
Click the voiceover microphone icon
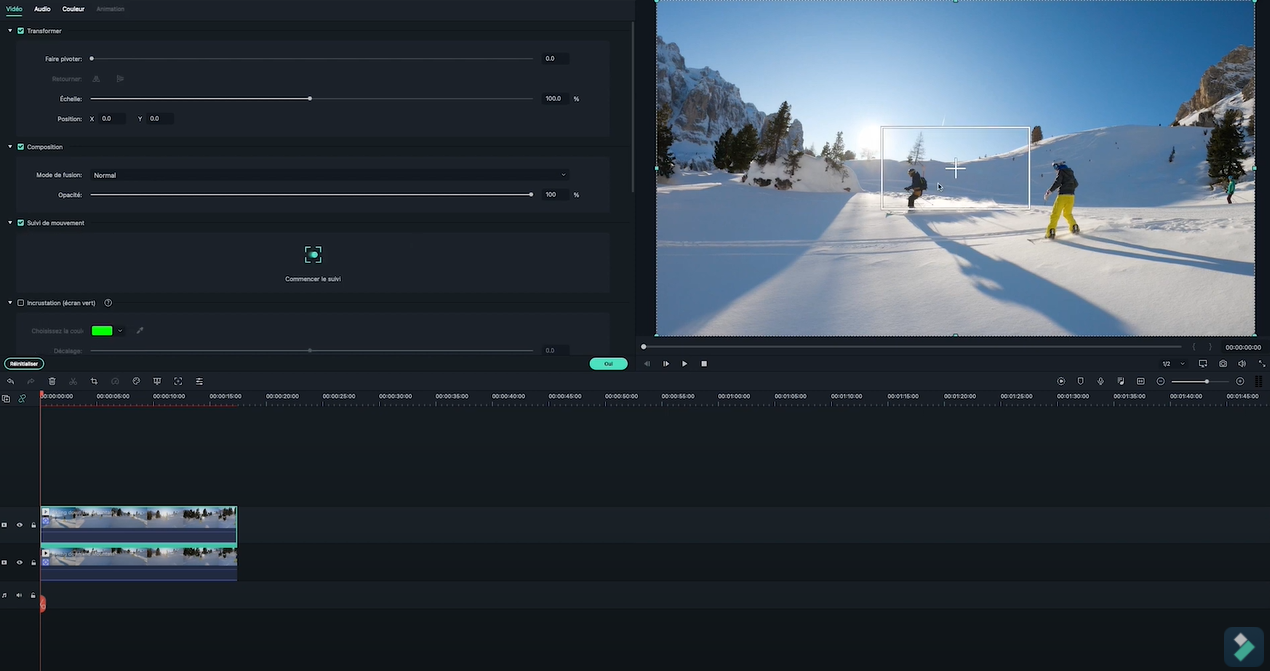1100,381
